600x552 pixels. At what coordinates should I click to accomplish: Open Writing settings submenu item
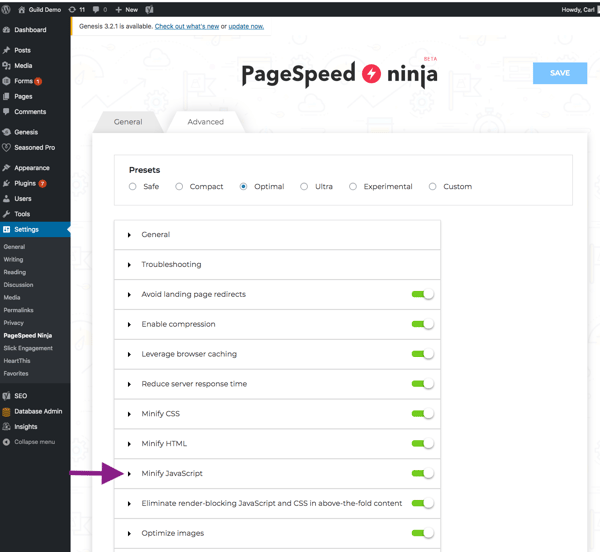pyautogui.click(x=13, y=259)
